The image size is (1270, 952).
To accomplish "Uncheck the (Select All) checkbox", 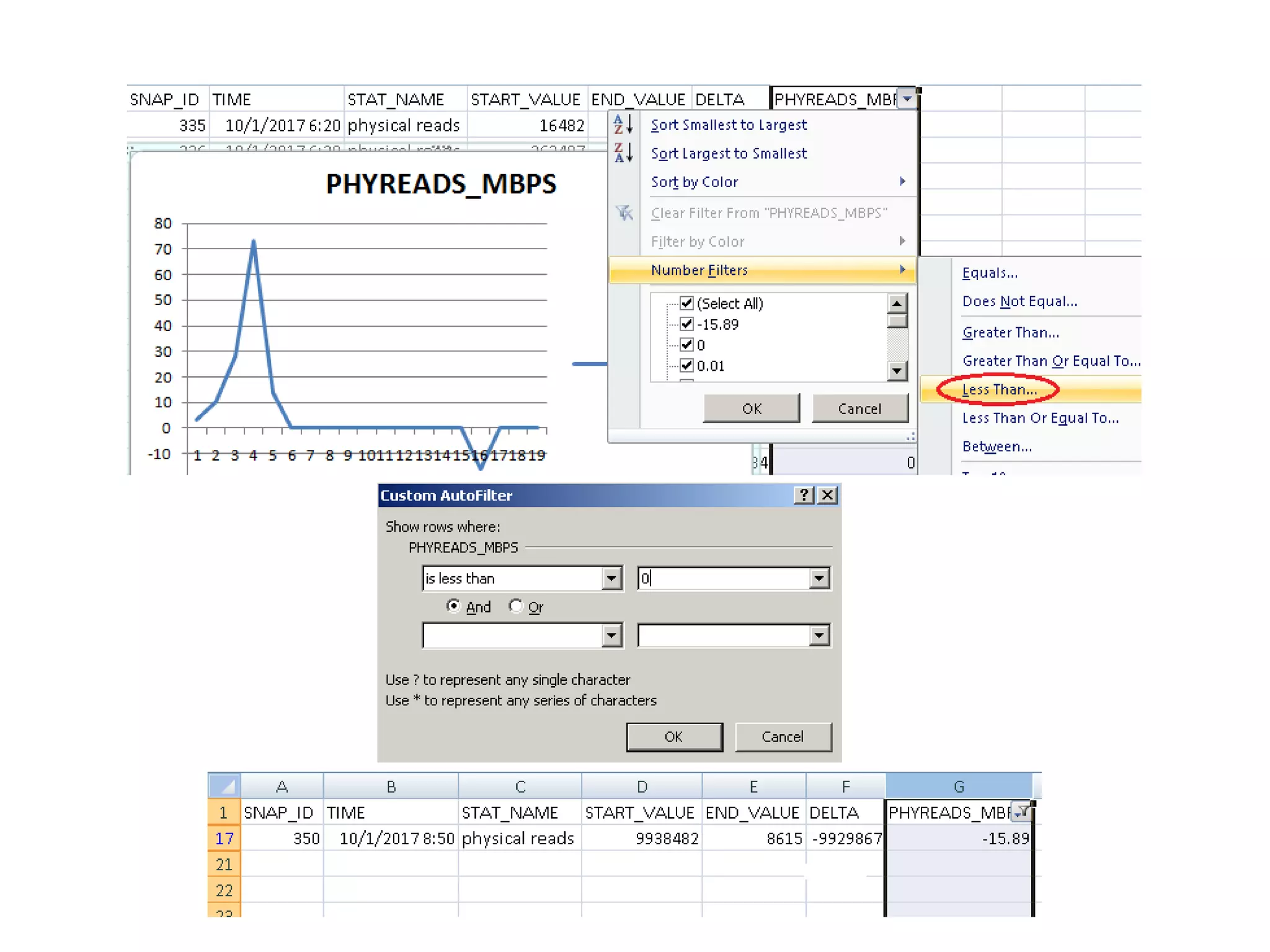I will pyautogui.click(x=686, y=303).
